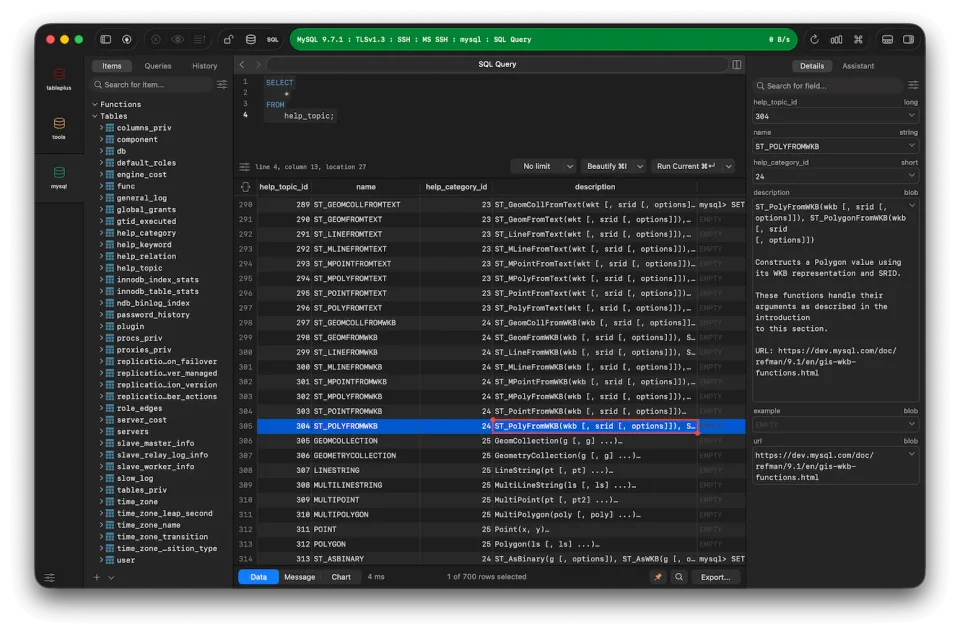The height and width of the screenshot is (634, 960).
Task: Open the chevron menu next to plus icon
Action: (x=111, y=577)
